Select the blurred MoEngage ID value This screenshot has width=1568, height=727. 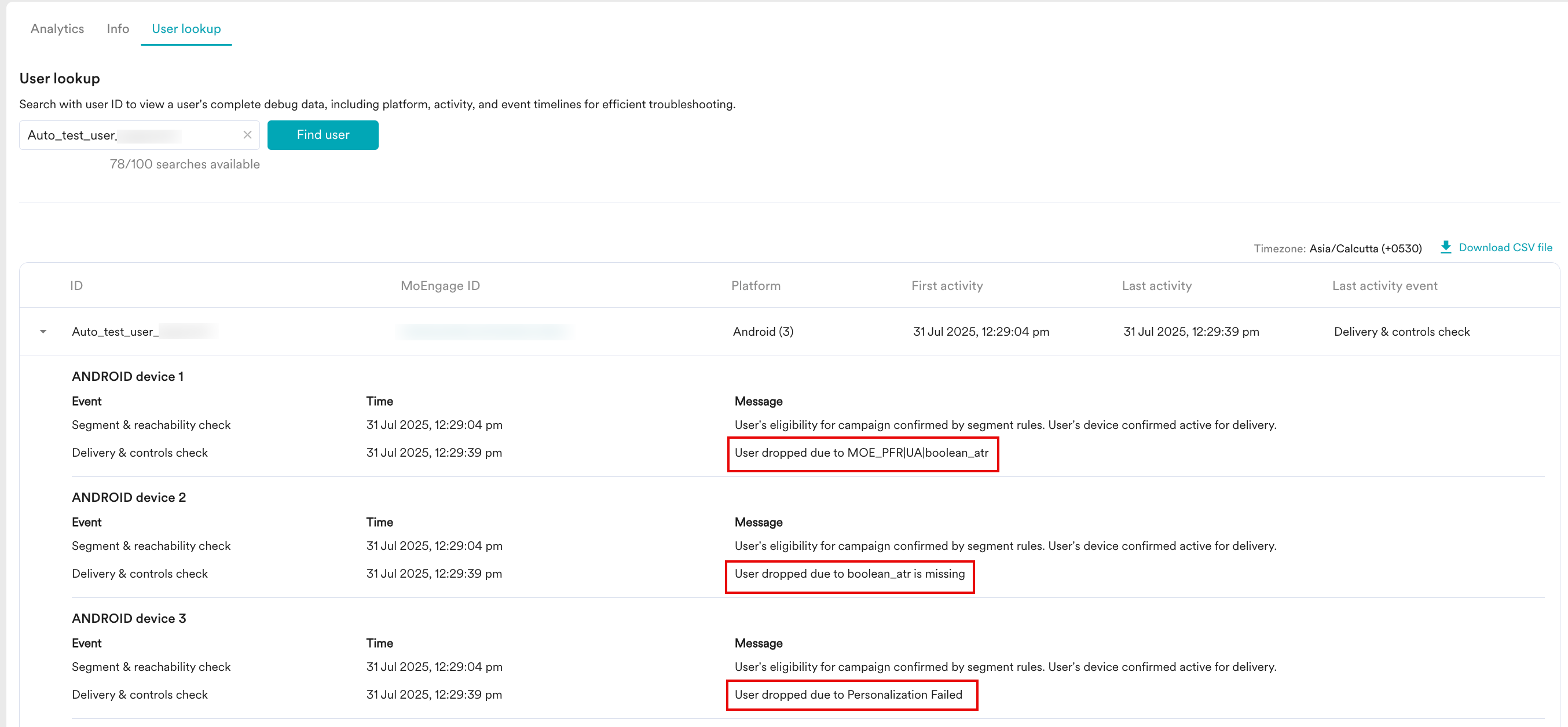[x=485, y=332]
